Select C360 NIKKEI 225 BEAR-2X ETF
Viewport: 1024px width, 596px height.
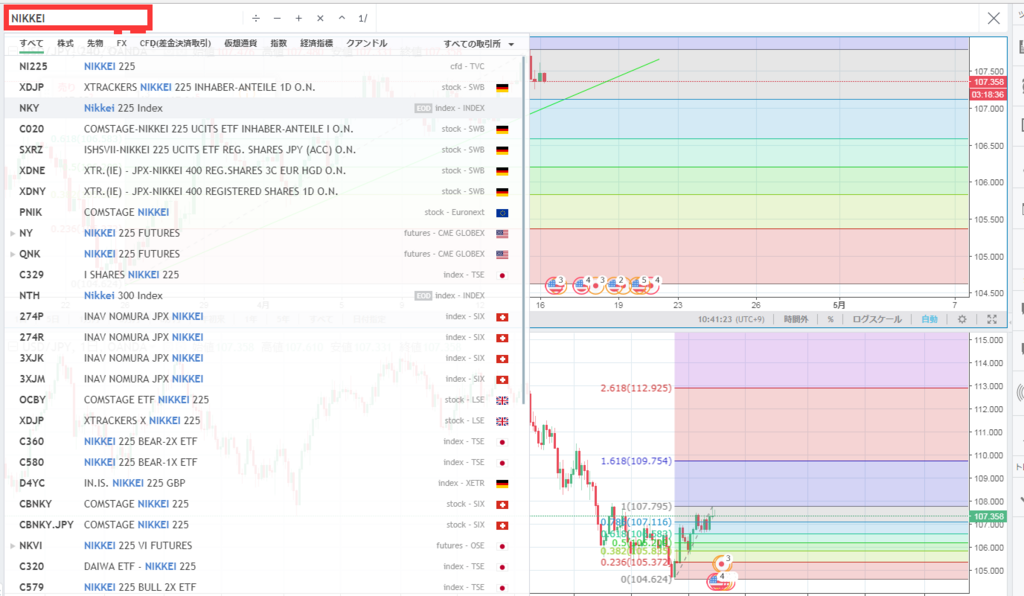263,442
